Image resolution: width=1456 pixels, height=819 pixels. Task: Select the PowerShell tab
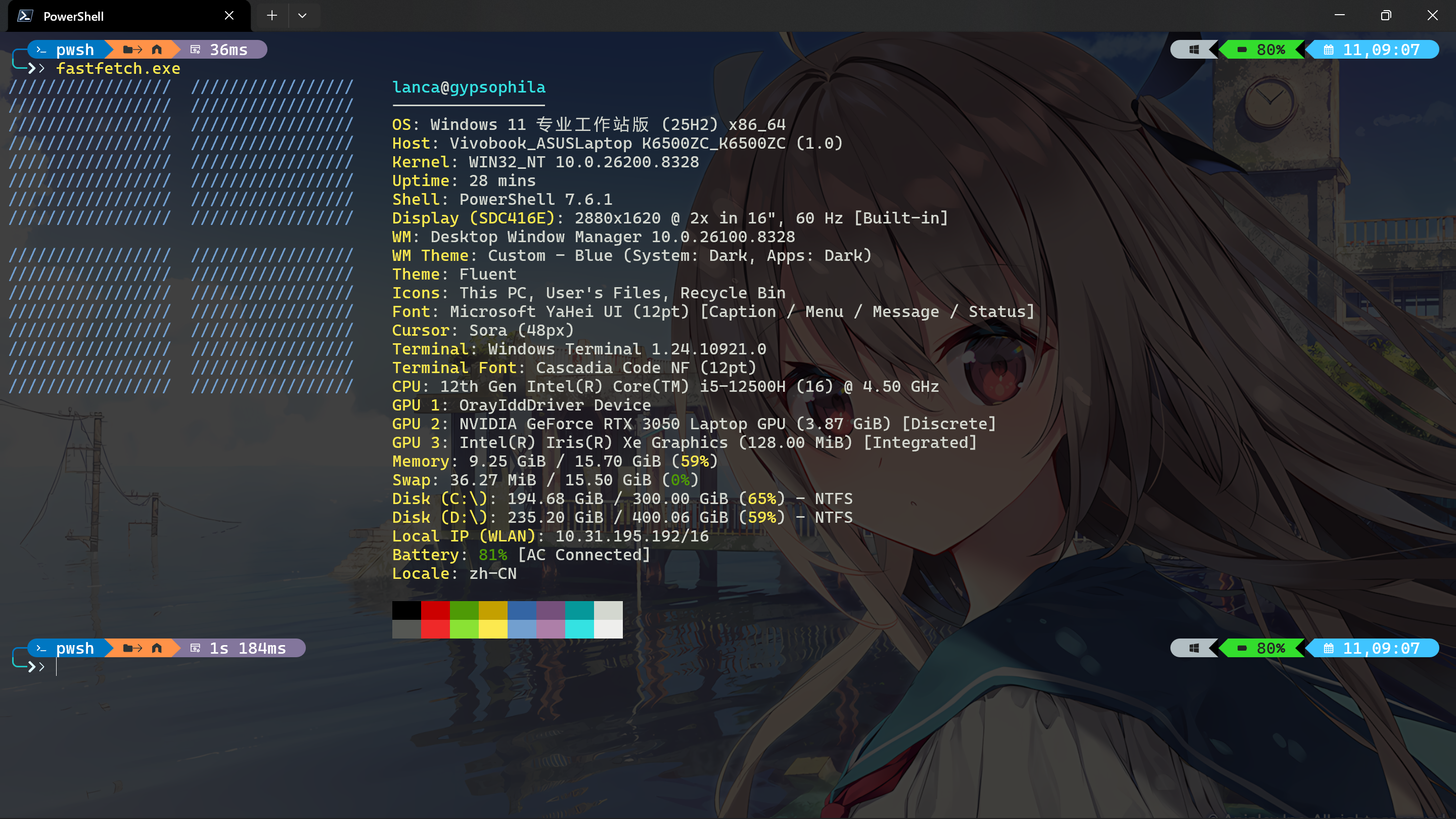129,16
